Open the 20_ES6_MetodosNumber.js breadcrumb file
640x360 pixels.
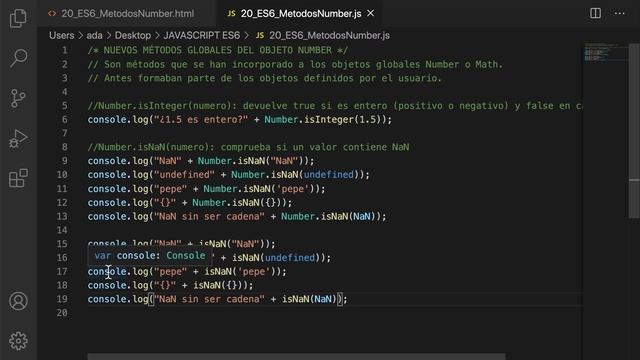pyautogui.click(x=329, y=36)
